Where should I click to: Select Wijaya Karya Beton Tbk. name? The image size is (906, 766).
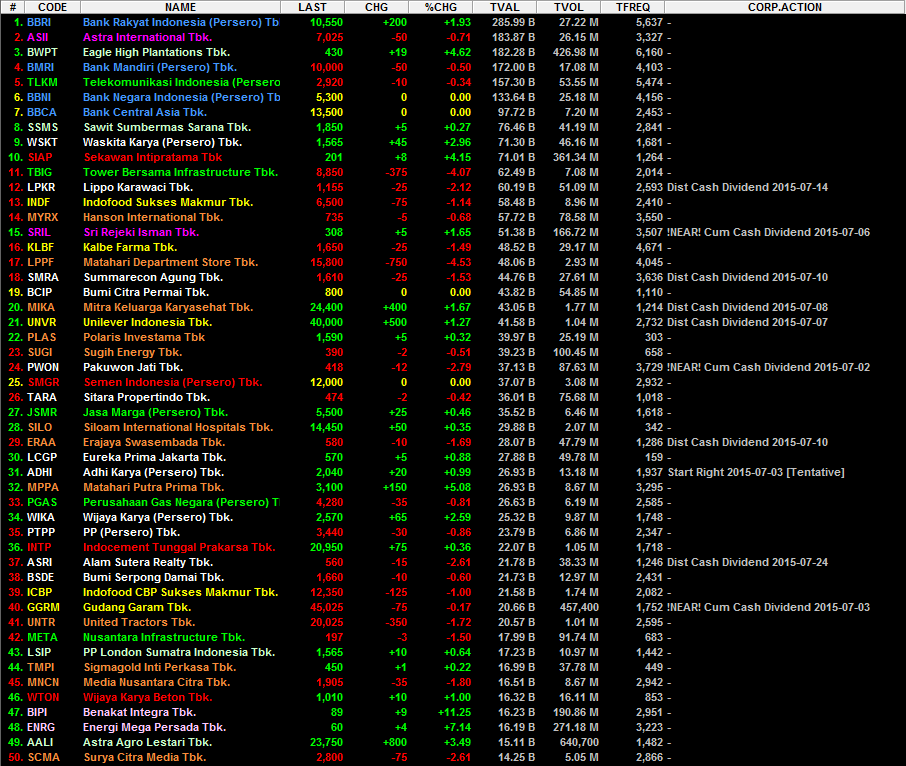tap(148, 698)
